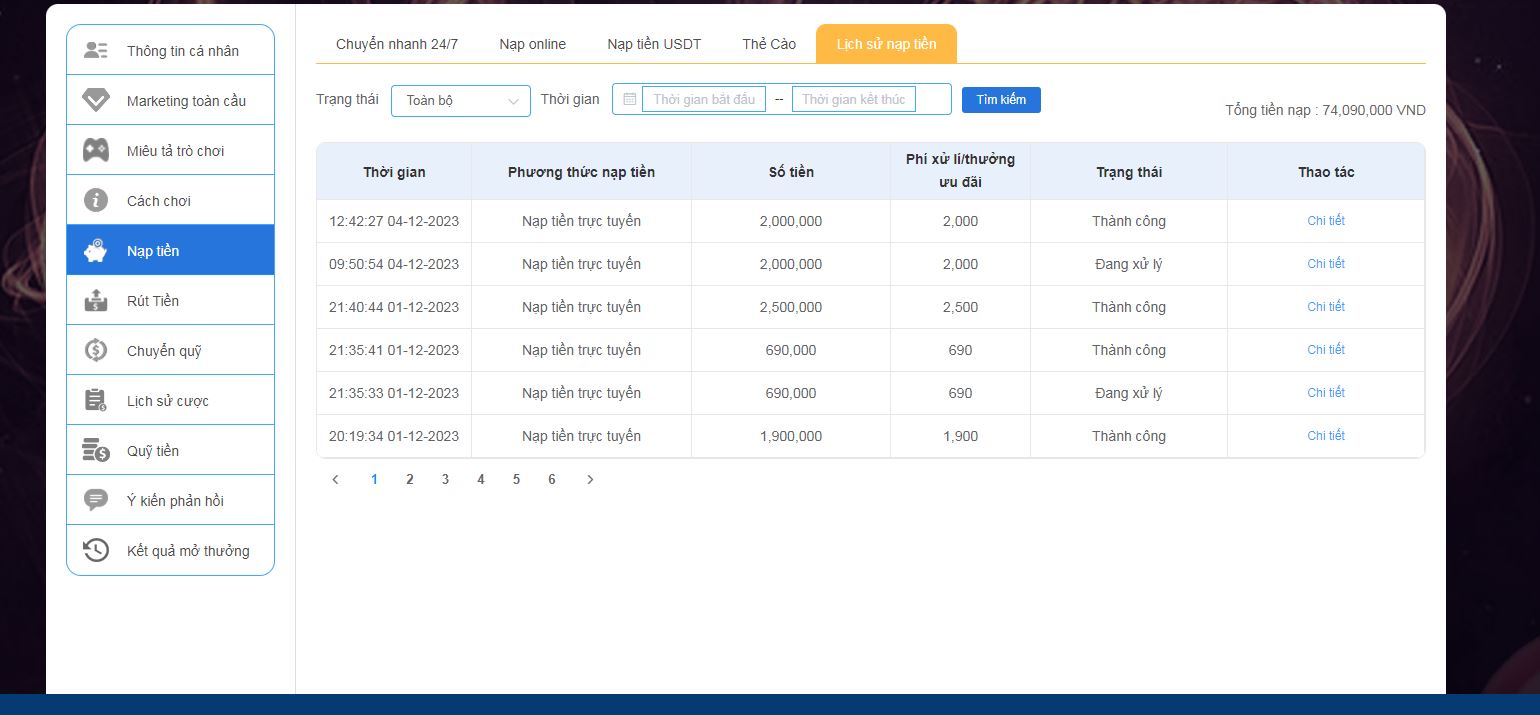
Task: Click the dollar transfer icon for Chuyển quỹ
Action: point(96,350)
